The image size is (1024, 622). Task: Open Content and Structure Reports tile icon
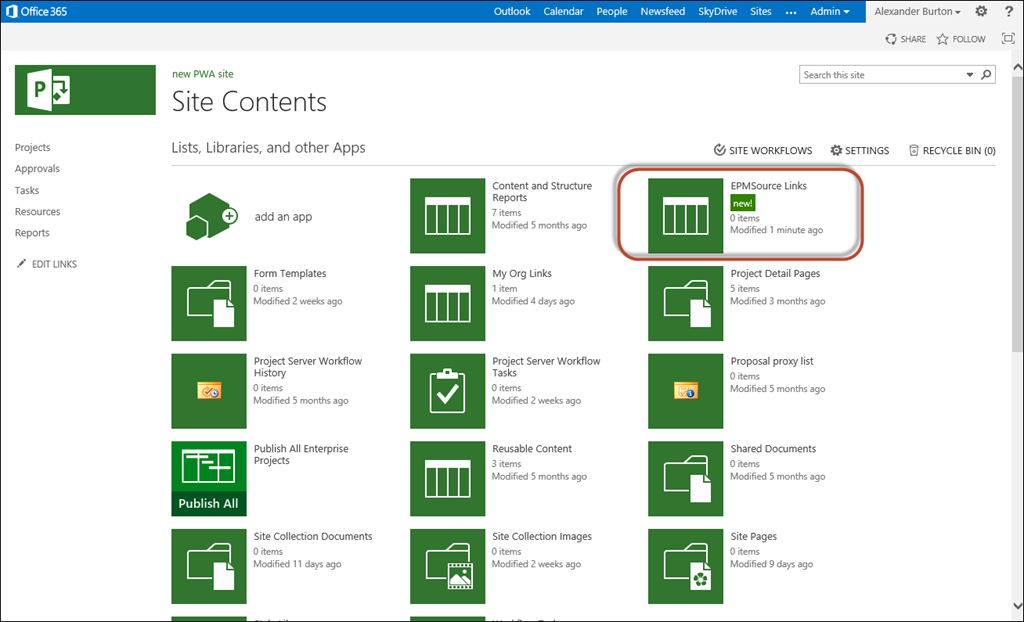(447, 216)
